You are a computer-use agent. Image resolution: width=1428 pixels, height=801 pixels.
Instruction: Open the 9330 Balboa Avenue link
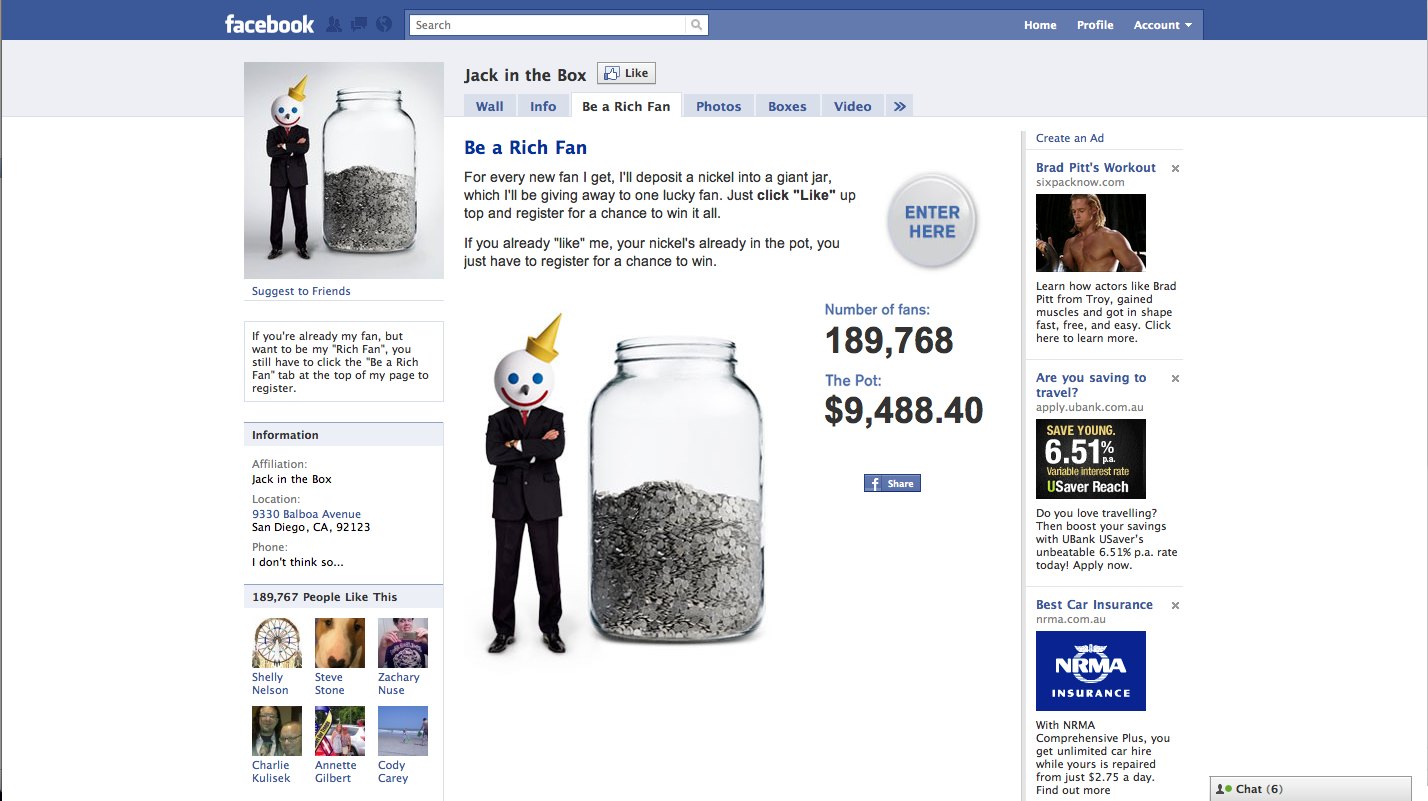tap(306, 514)
